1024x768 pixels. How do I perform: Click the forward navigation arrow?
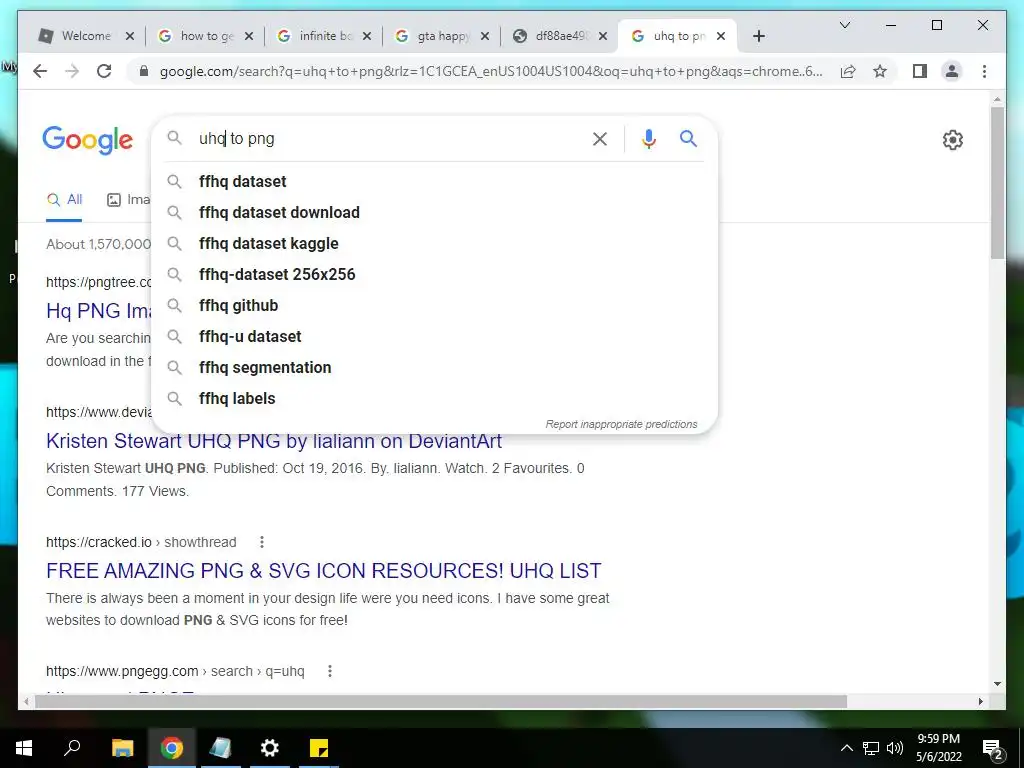[x=72, y=71]
